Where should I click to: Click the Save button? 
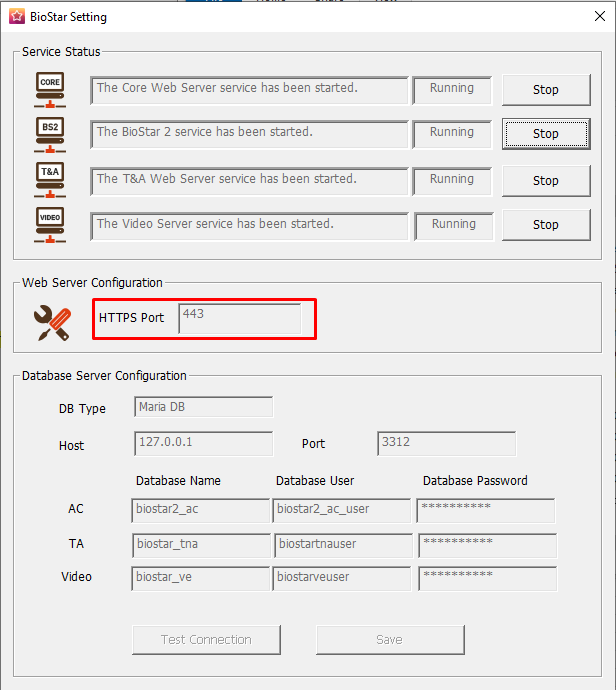[389, 640]
